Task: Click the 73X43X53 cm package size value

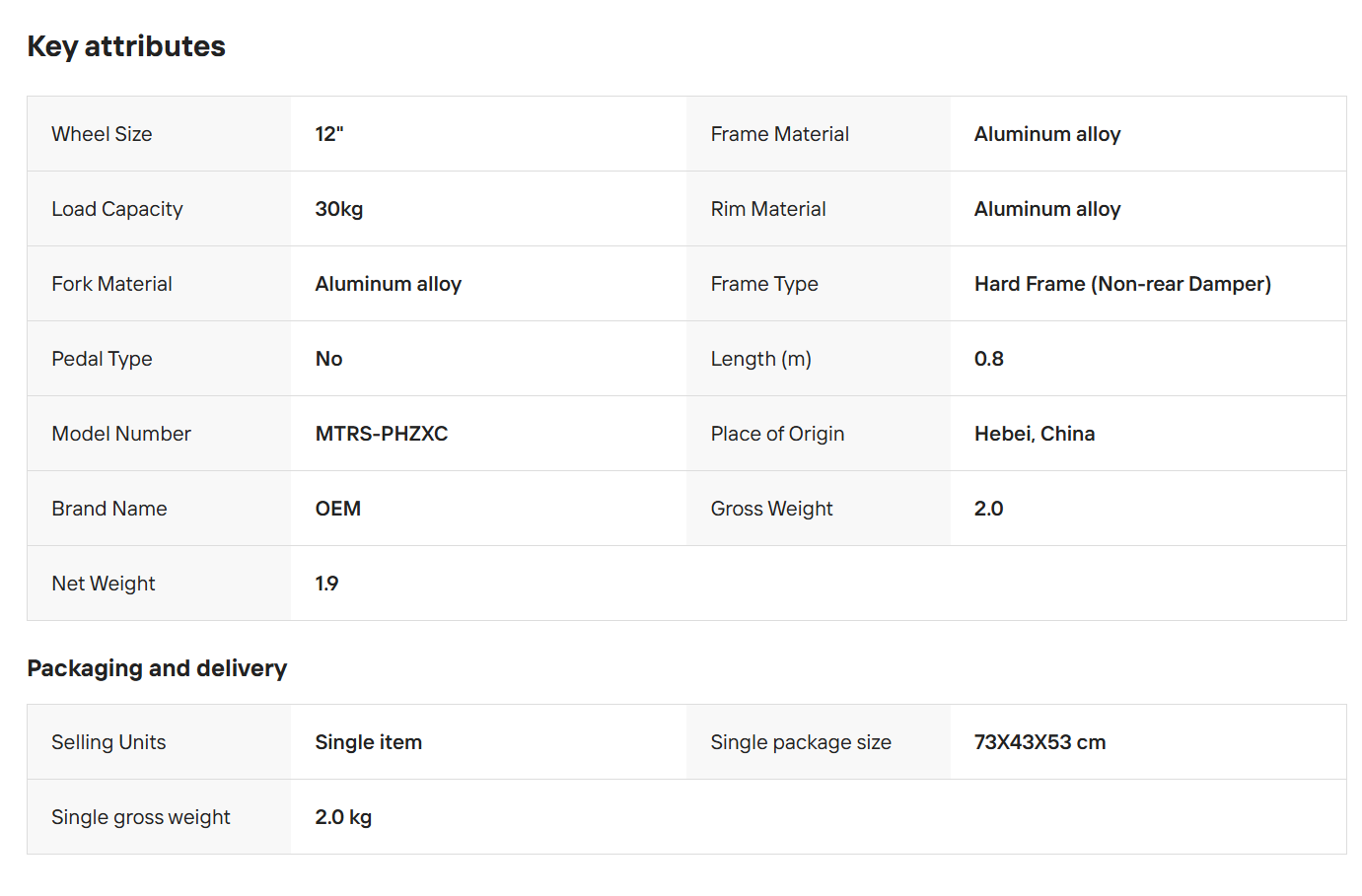Action: 1039,742
